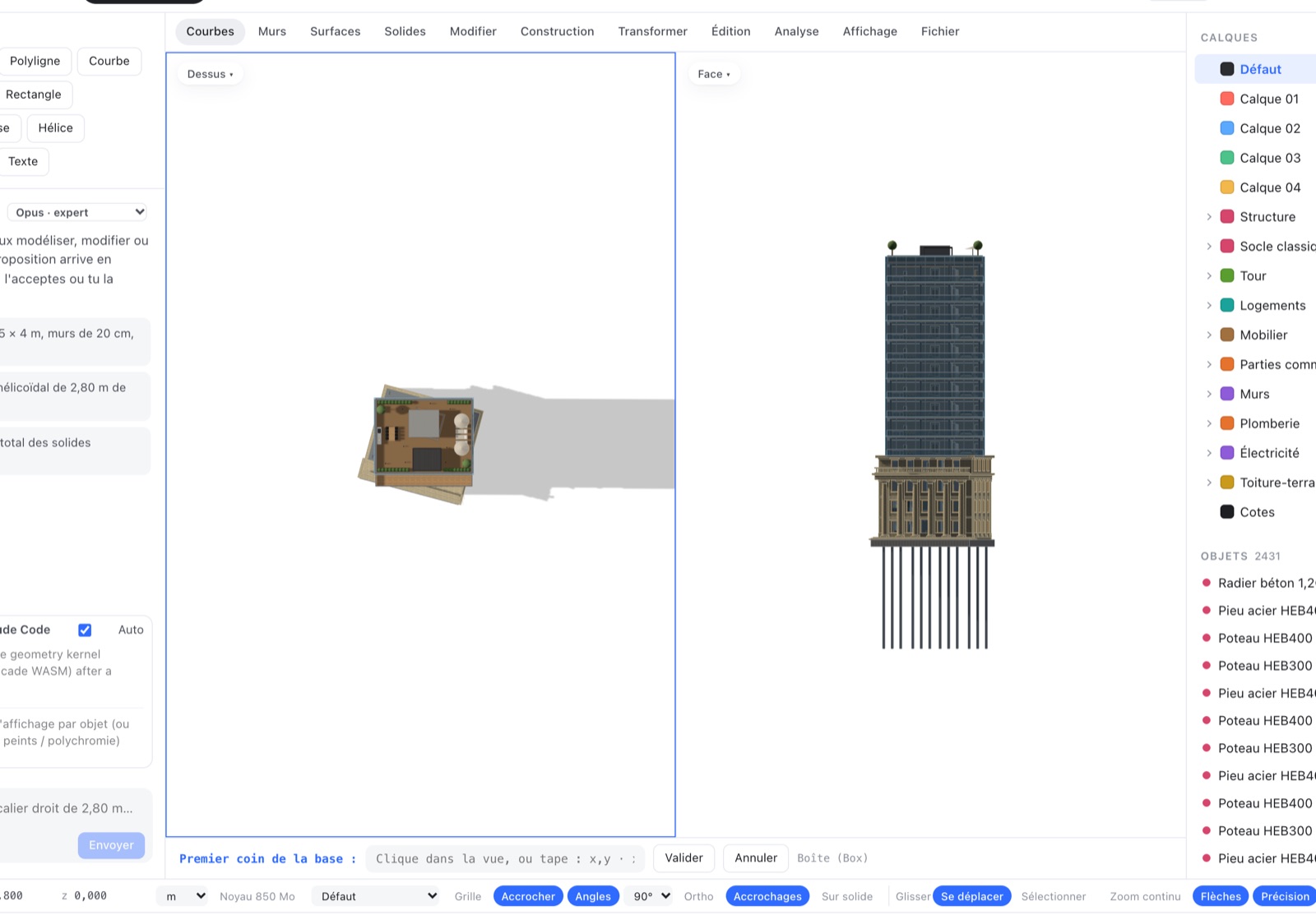Click the Calque 03 green color swatch
This screenshot has width=1316, height=915.
[x=1226, y=158]
